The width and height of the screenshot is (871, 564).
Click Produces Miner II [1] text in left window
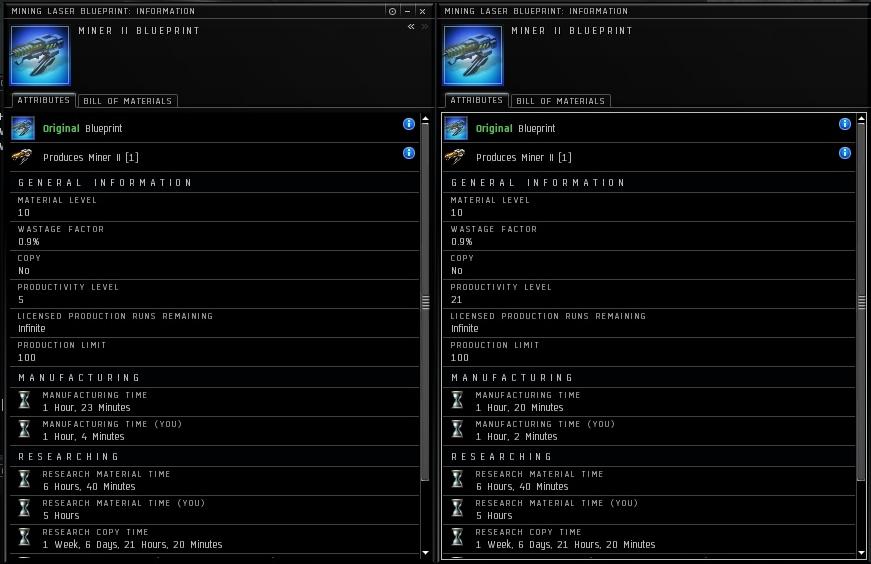point(91,157)
